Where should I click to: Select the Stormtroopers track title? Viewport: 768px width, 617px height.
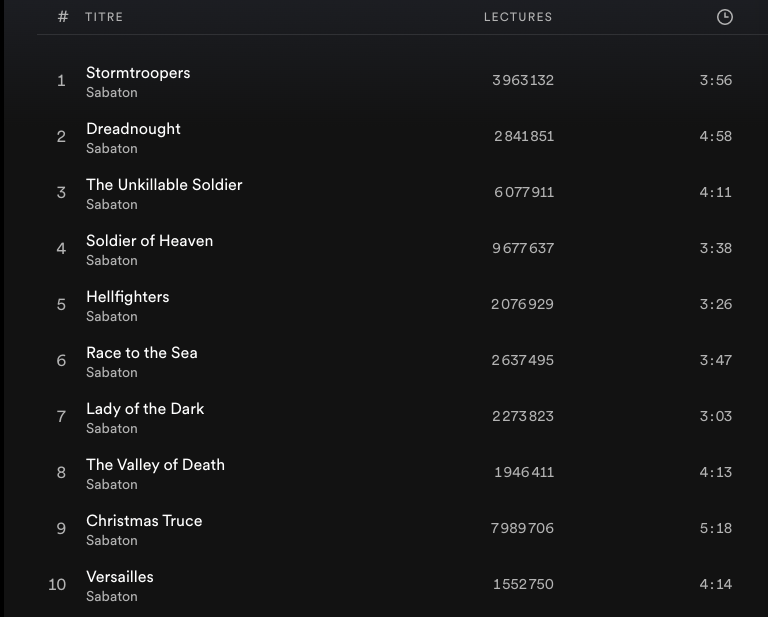[x=138, y=73]
